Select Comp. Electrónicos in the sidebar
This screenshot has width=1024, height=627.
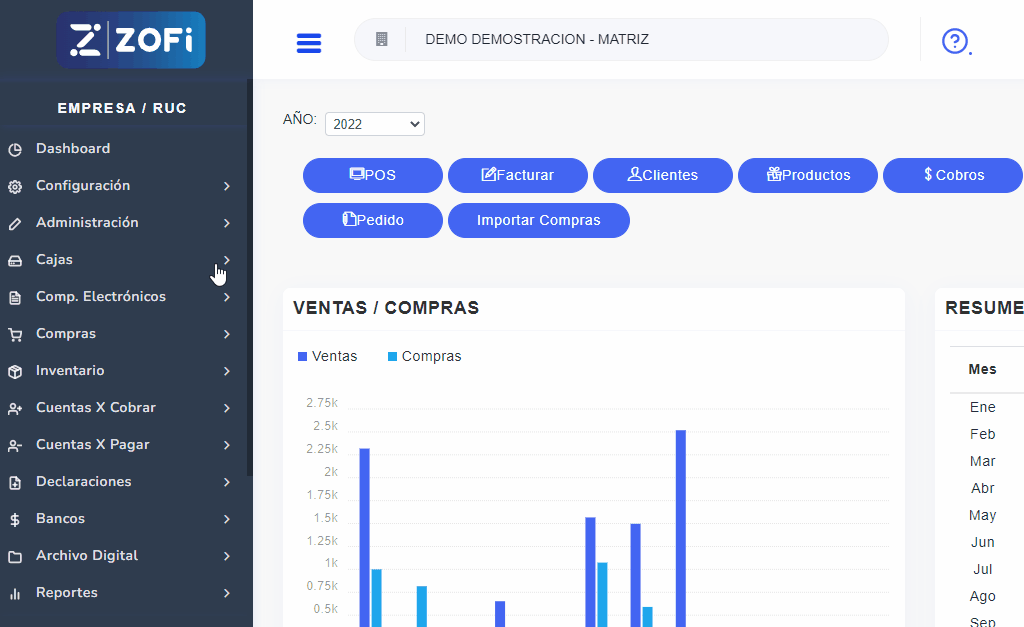100,297
